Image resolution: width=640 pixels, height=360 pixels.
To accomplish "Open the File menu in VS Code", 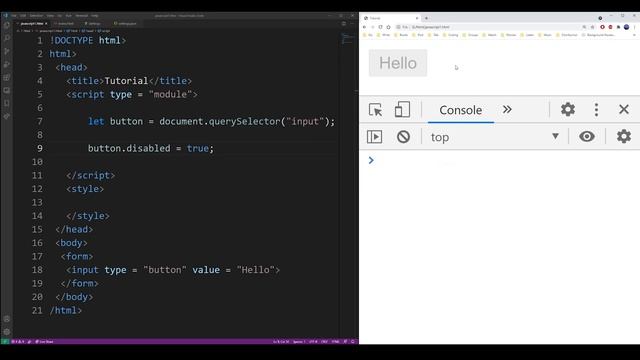I will [x=14, y=16].
